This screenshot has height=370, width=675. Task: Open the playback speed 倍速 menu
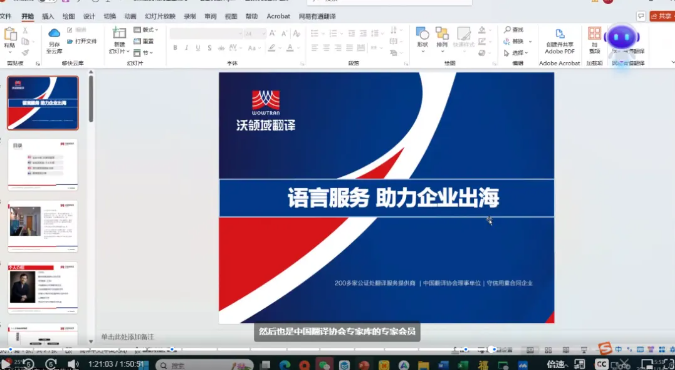557,364
